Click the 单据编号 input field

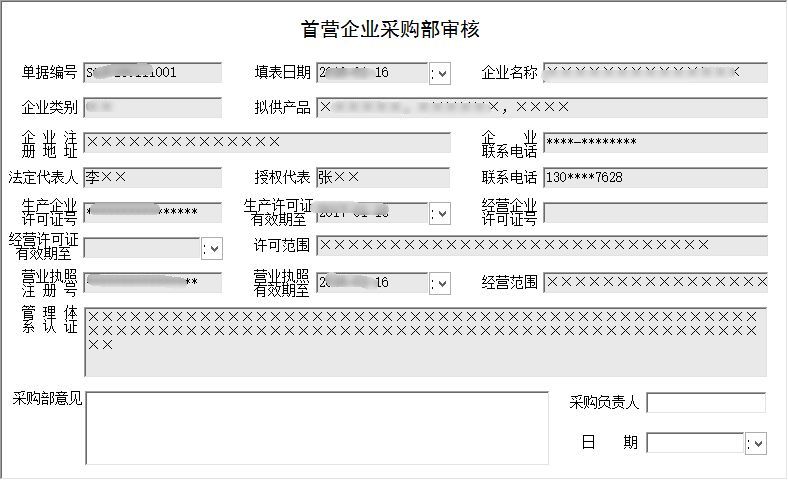tap(153, 72)
